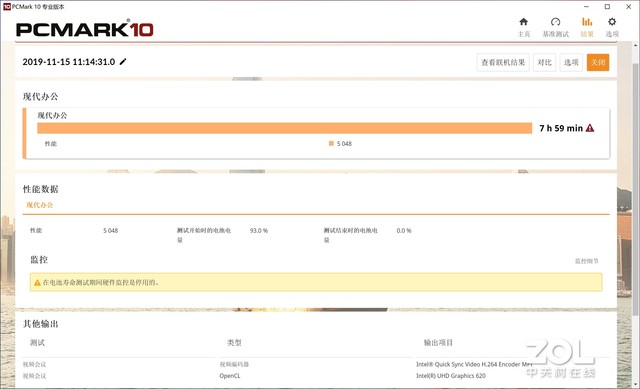The height and width of the screenshot is (389, 640).
Task: Click the 输出项目 column header
Action: click(438, 342)
